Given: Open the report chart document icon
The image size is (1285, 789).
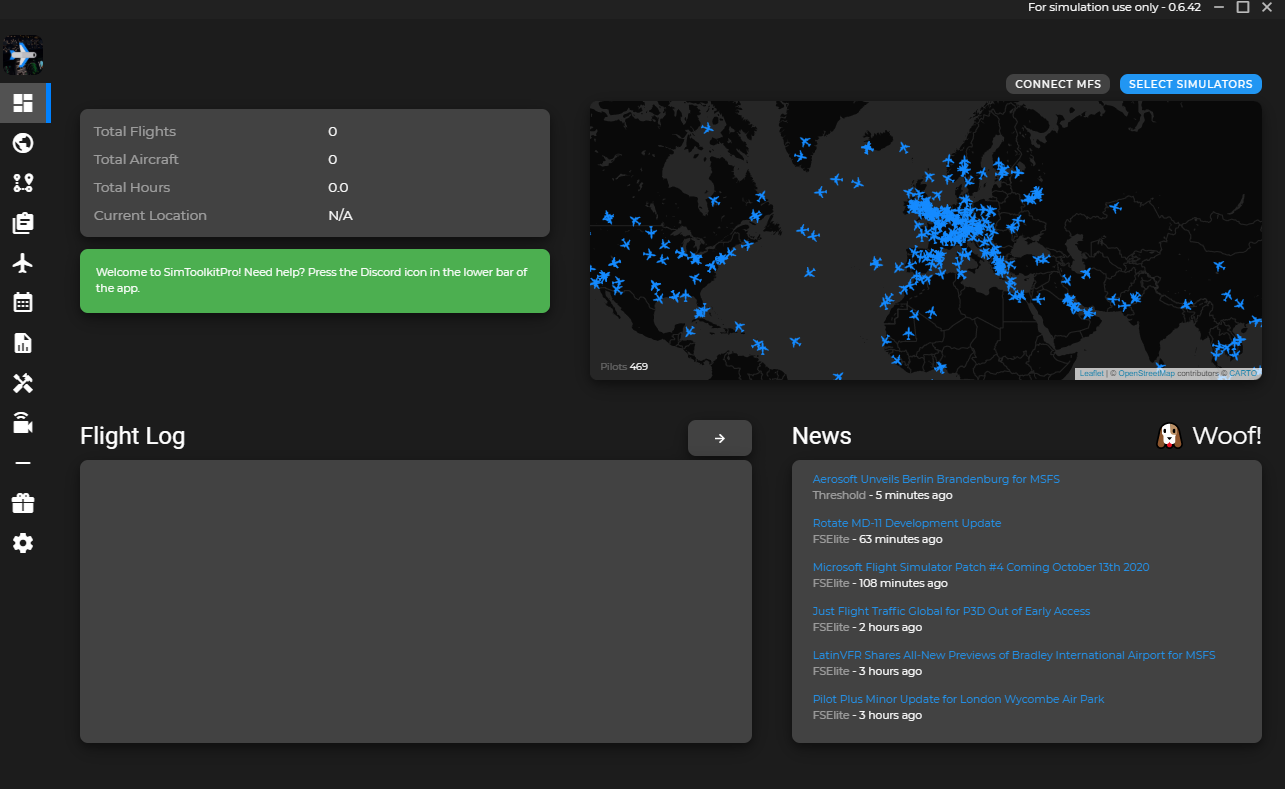Looking at the screenshot, I should (x=23, y=343).
